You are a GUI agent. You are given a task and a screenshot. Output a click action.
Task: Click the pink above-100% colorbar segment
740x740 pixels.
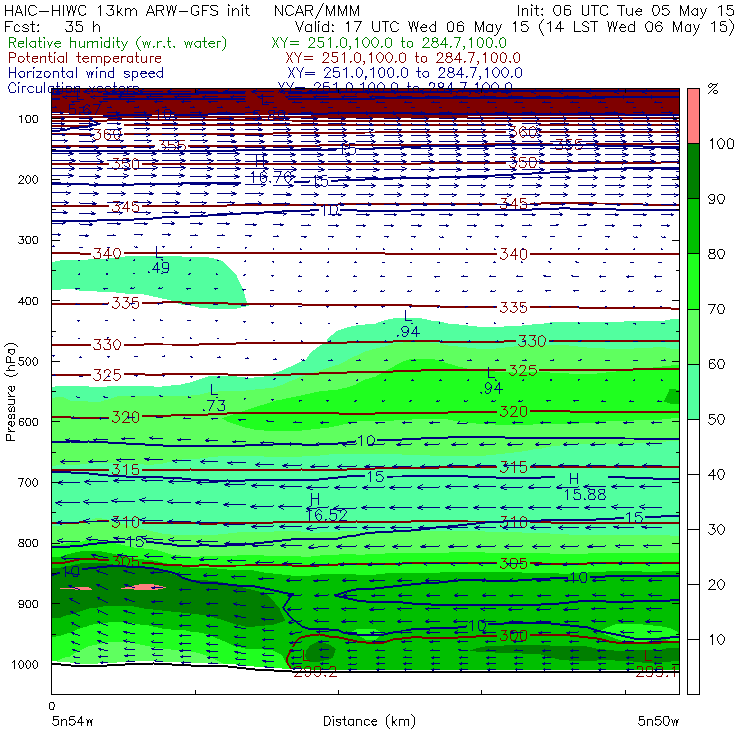[693, 116]
